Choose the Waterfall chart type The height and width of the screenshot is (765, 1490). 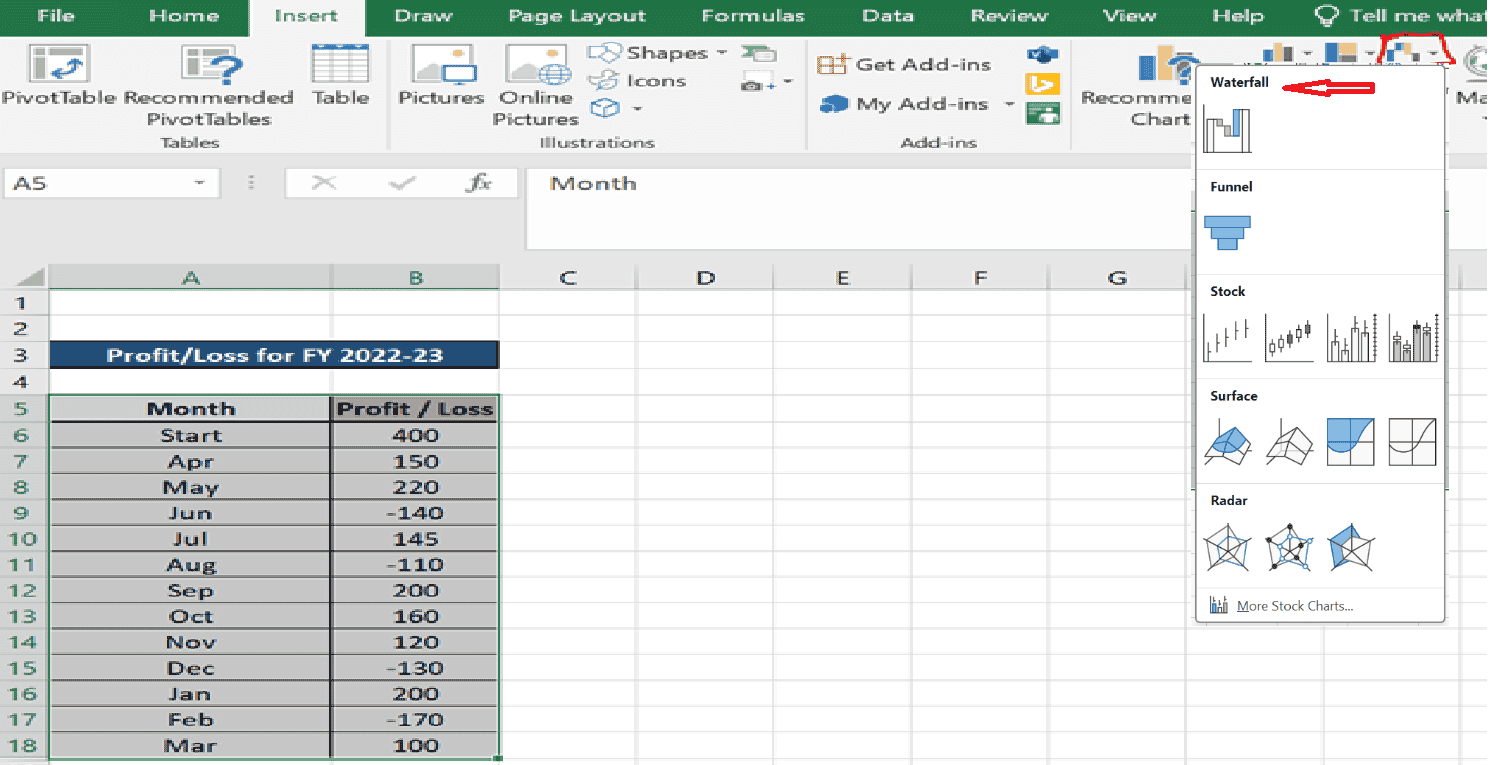pyautogui.click(x=1227, y=130)
